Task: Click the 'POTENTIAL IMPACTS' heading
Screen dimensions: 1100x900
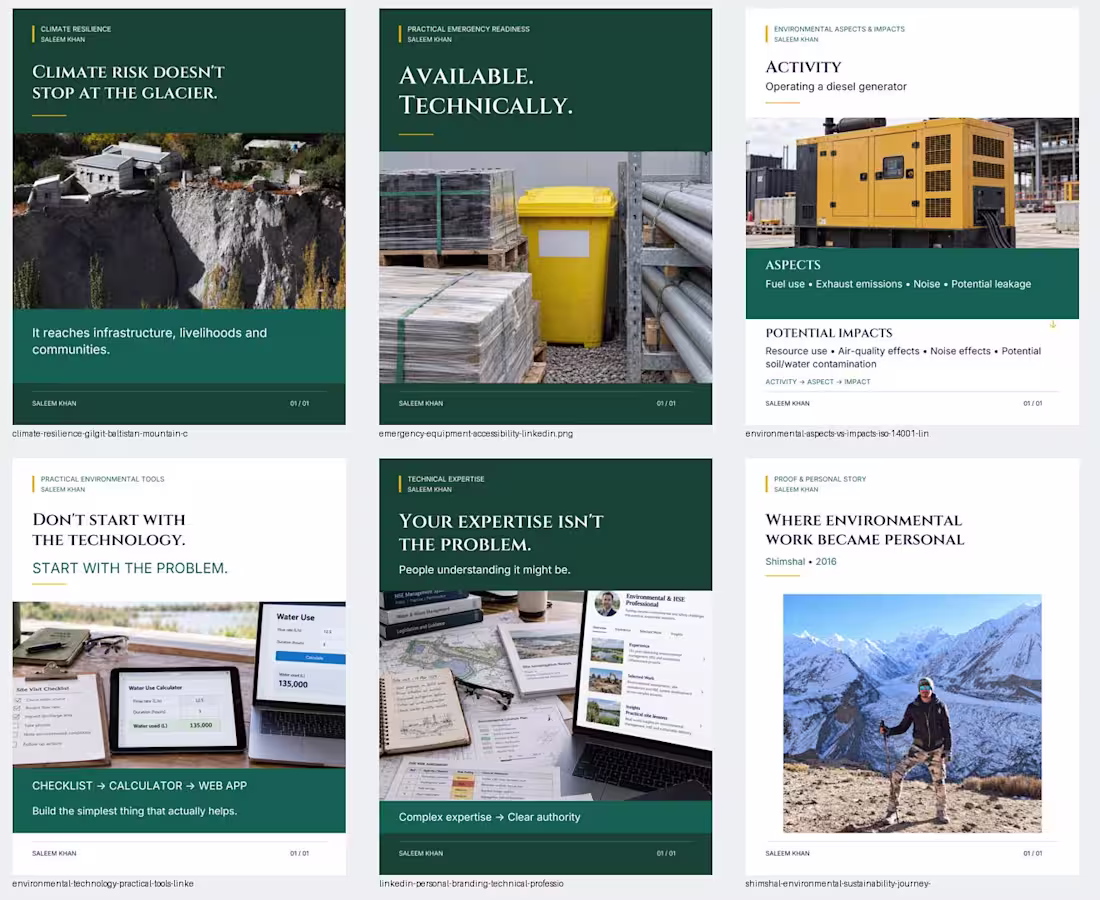Action: click(x=829, y=333)
